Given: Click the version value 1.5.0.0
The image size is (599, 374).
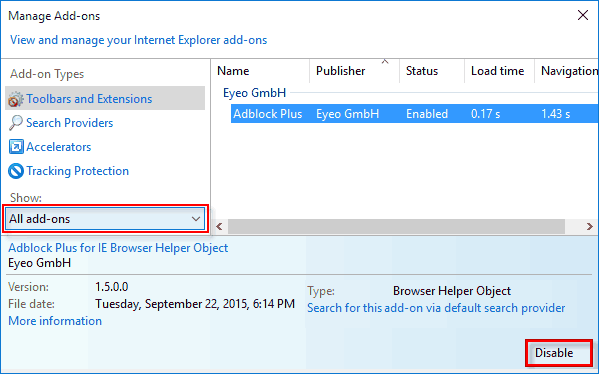Looking at the screenshot, I should tap(112, 287).
